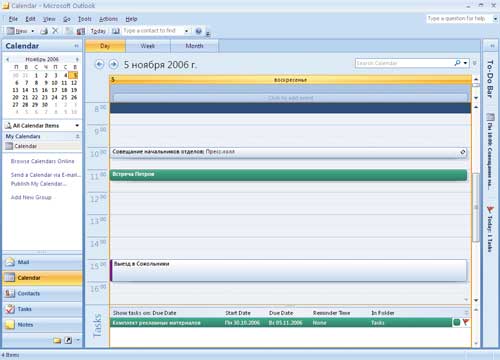Viewport: 500px width, 360px height.
Task: Click the red flag on the task row
Action: [x=466, y=322]
